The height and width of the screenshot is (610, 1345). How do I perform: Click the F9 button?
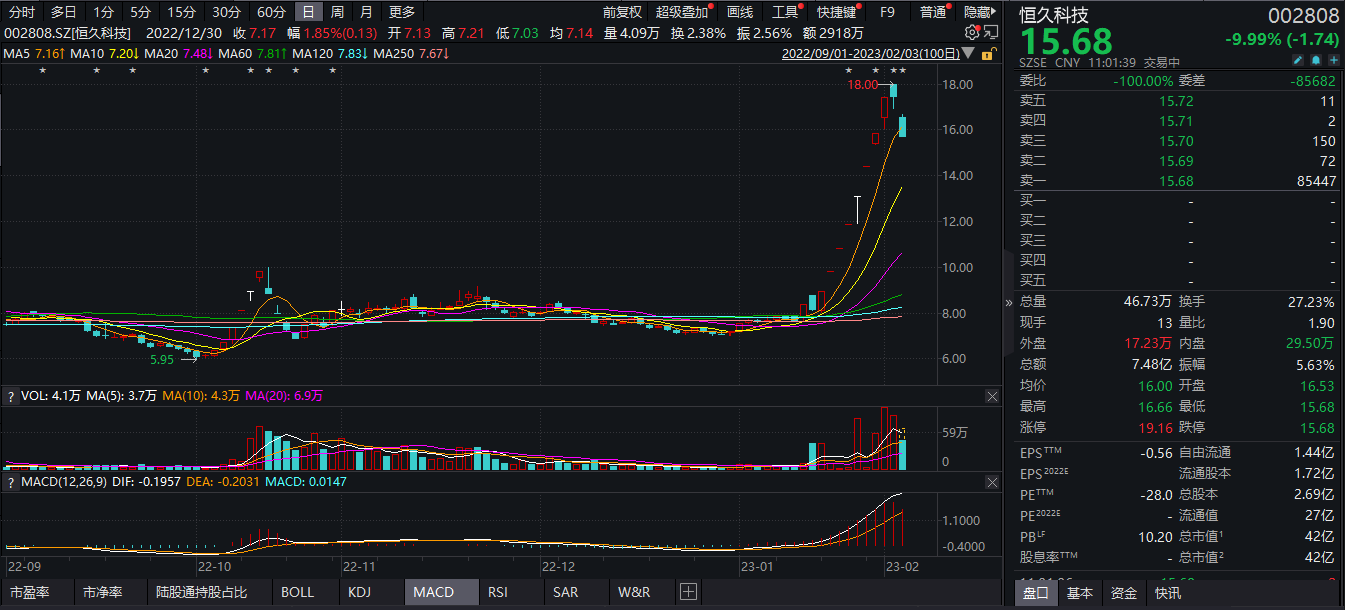click(x=887, y=12)
